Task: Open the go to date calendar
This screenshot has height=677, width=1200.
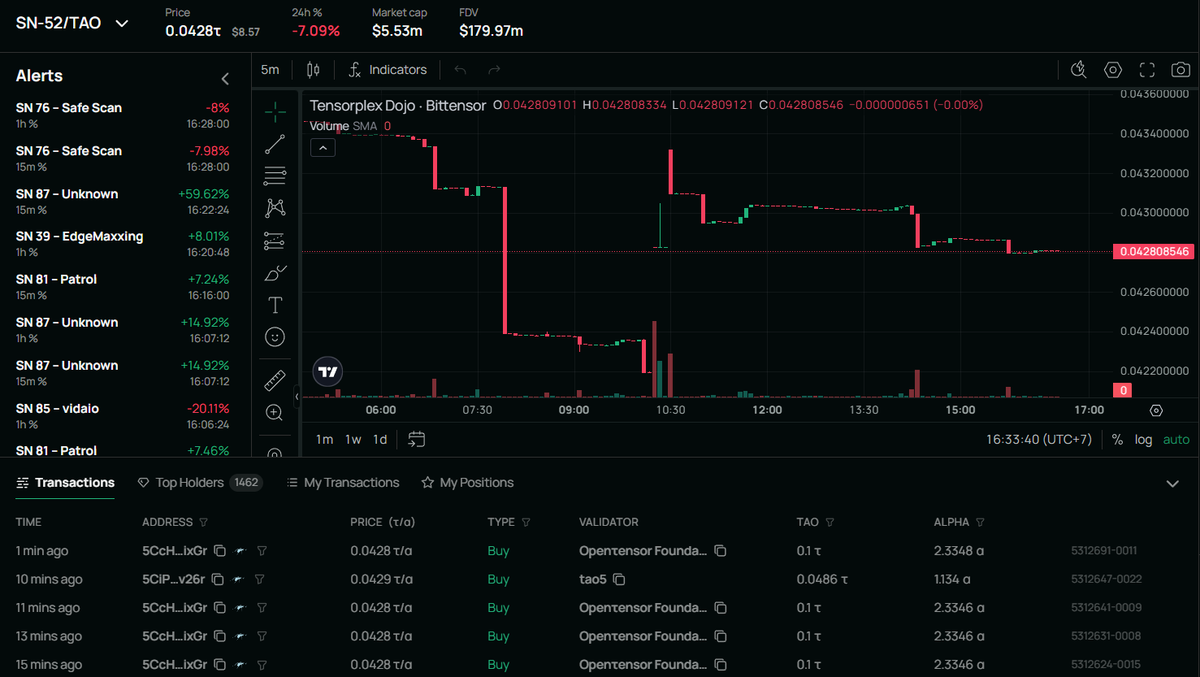Action: 417,439
